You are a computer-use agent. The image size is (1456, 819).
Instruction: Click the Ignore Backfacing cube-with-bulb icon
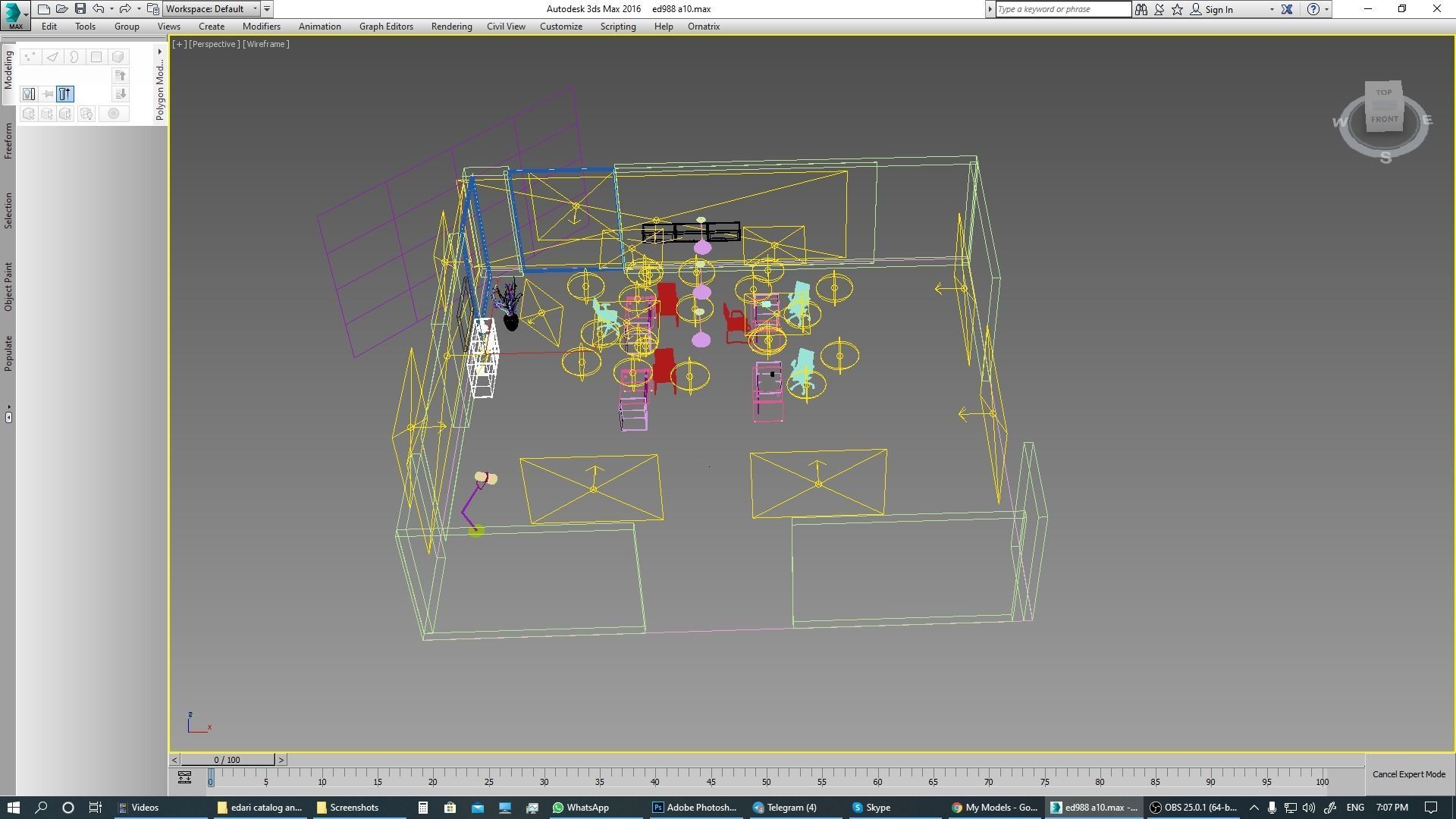tap(86, 114)
